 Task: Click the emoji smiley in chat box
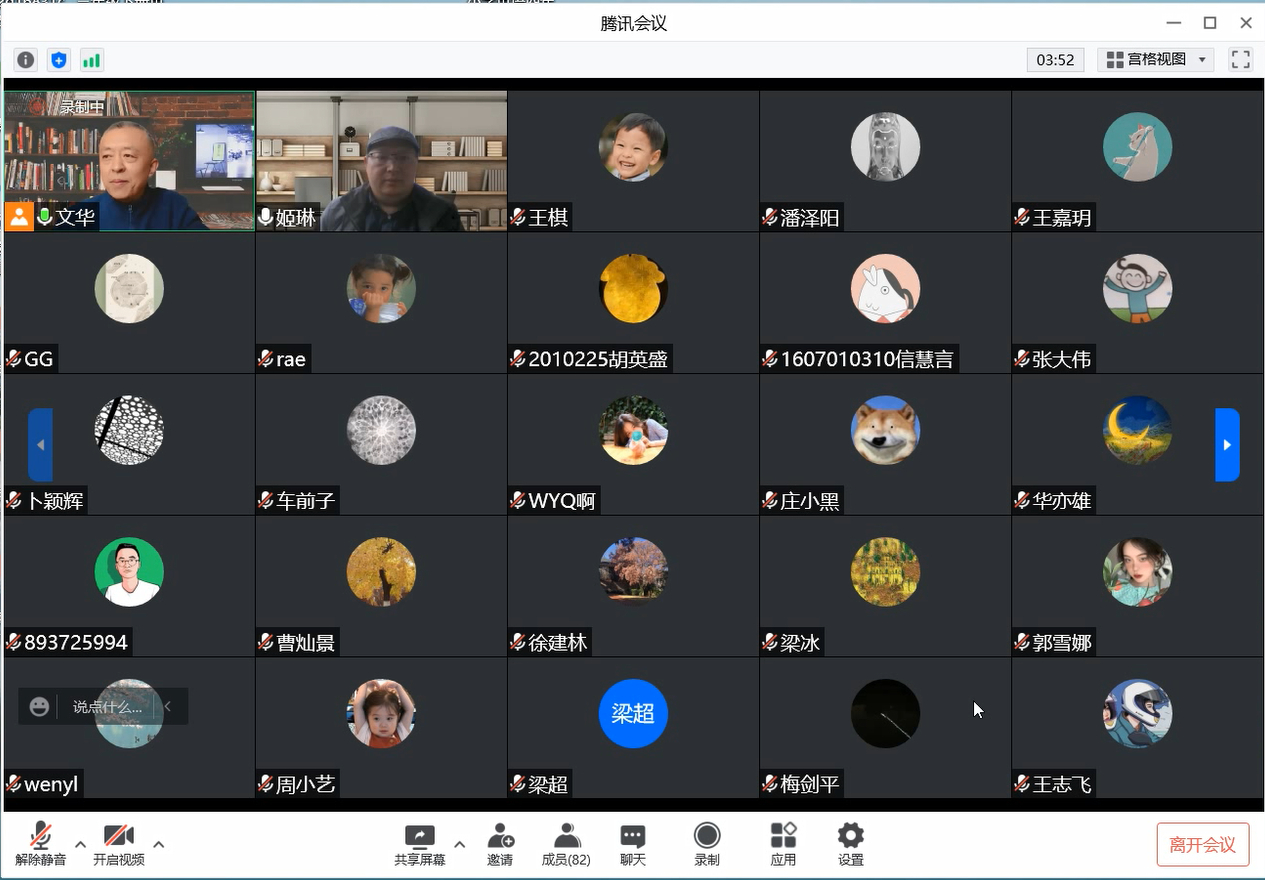click(x=40, y=707)
